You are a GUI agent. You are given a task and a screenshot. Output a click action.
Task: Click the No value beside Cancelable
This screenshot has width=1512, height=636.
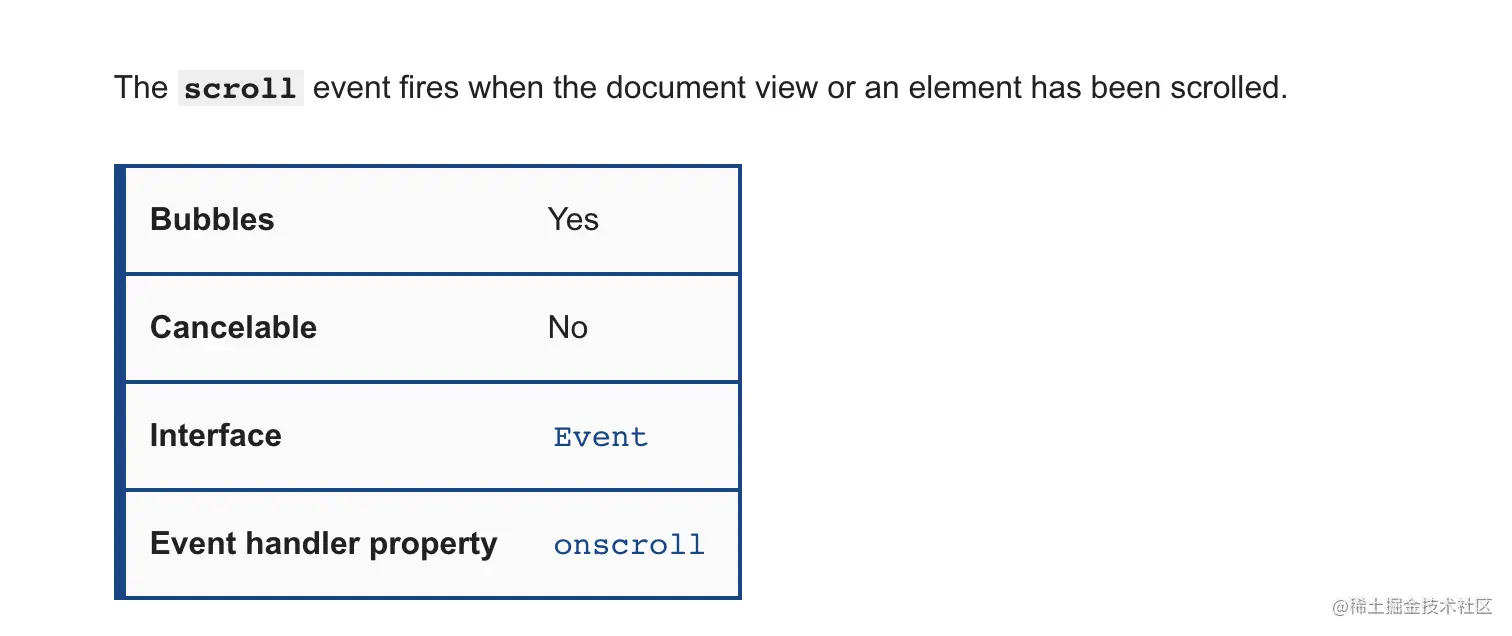point(568,327)
